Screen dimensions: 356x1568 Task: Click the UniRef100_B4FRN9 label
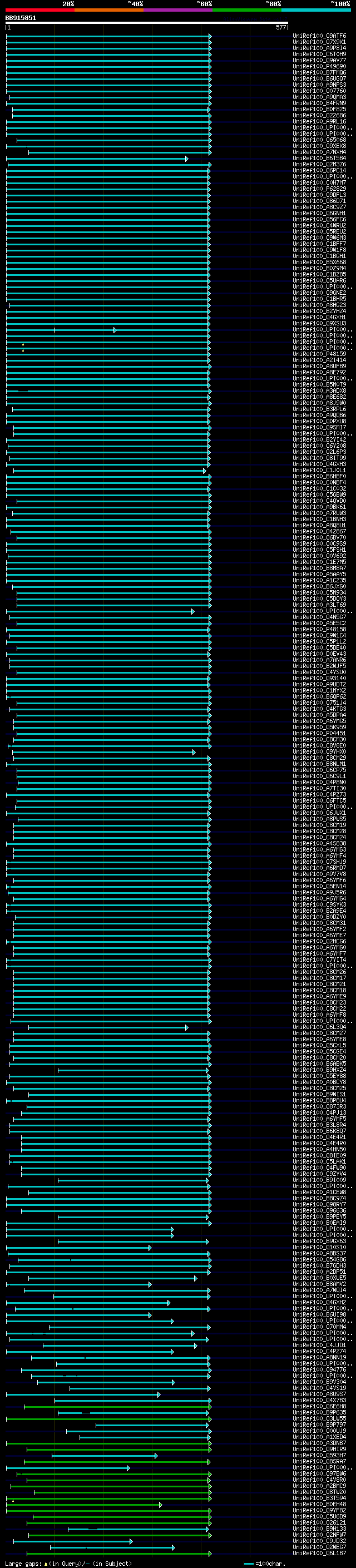[319, 103]
